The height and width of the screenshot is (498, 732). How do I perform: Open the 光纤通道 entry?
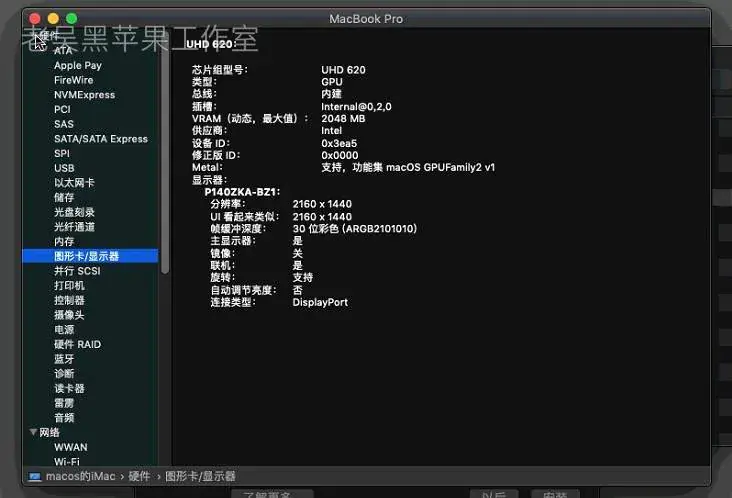pos(74,227)
